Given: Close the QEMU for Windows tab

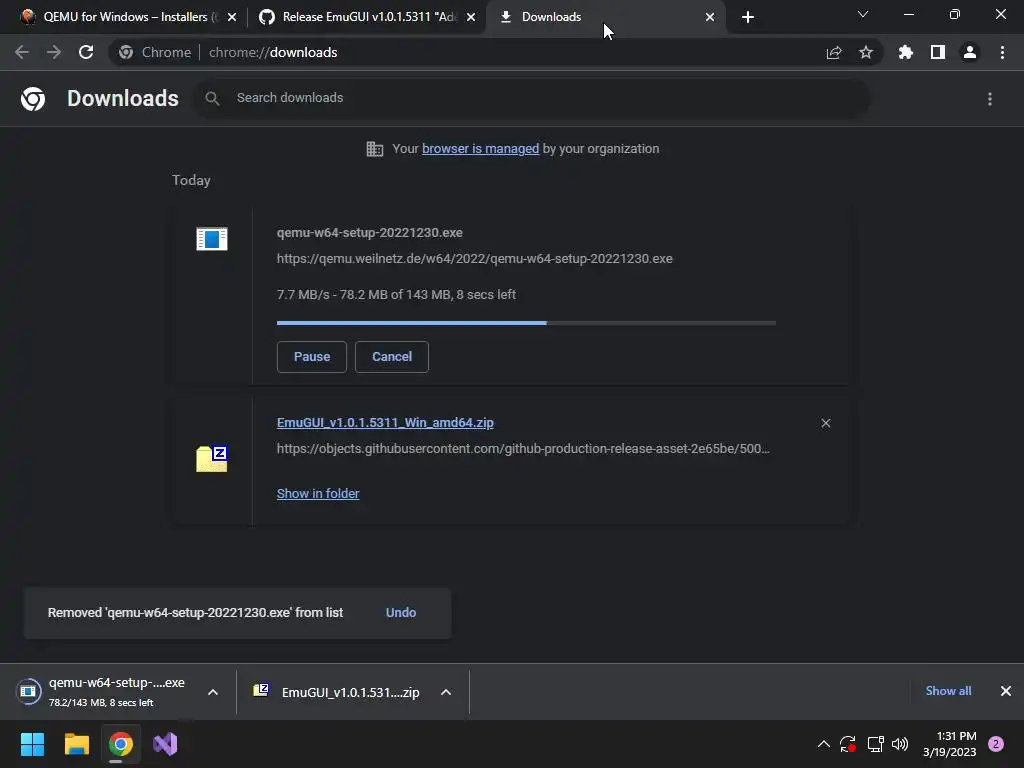Looking at the screenshot, I should click(232, 18).
